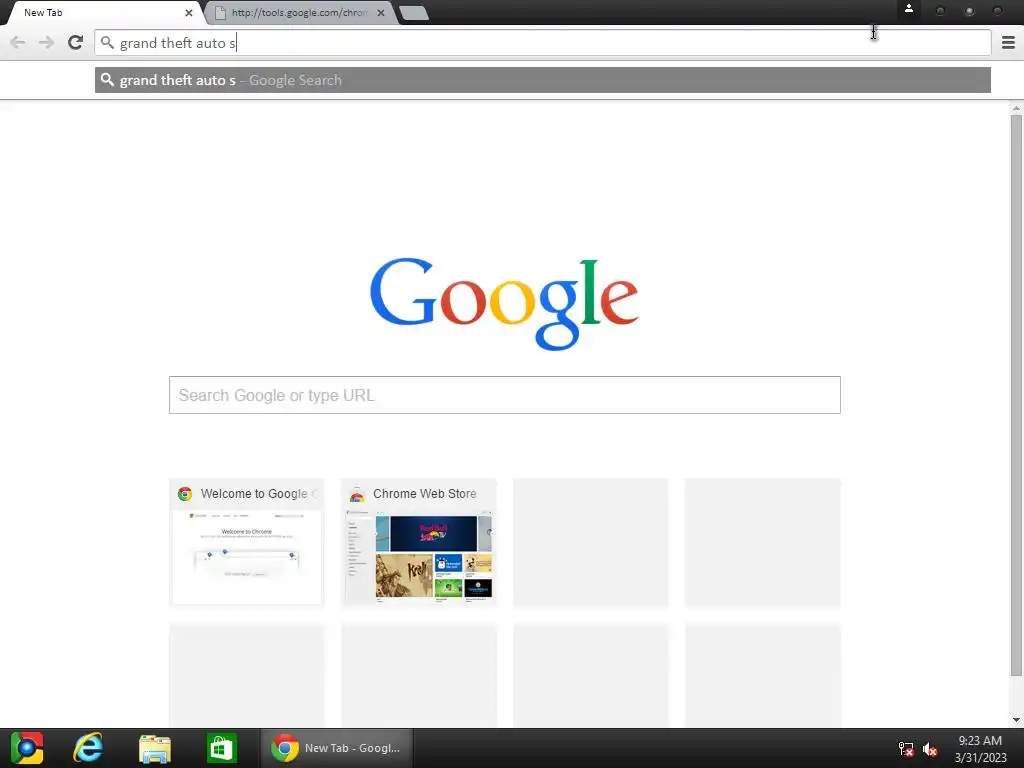The width and height of the screenshot is (1024, 768).
Task: Open the Welcome to Google Chrome thumbnail
Action: click(x=247, y=543)
